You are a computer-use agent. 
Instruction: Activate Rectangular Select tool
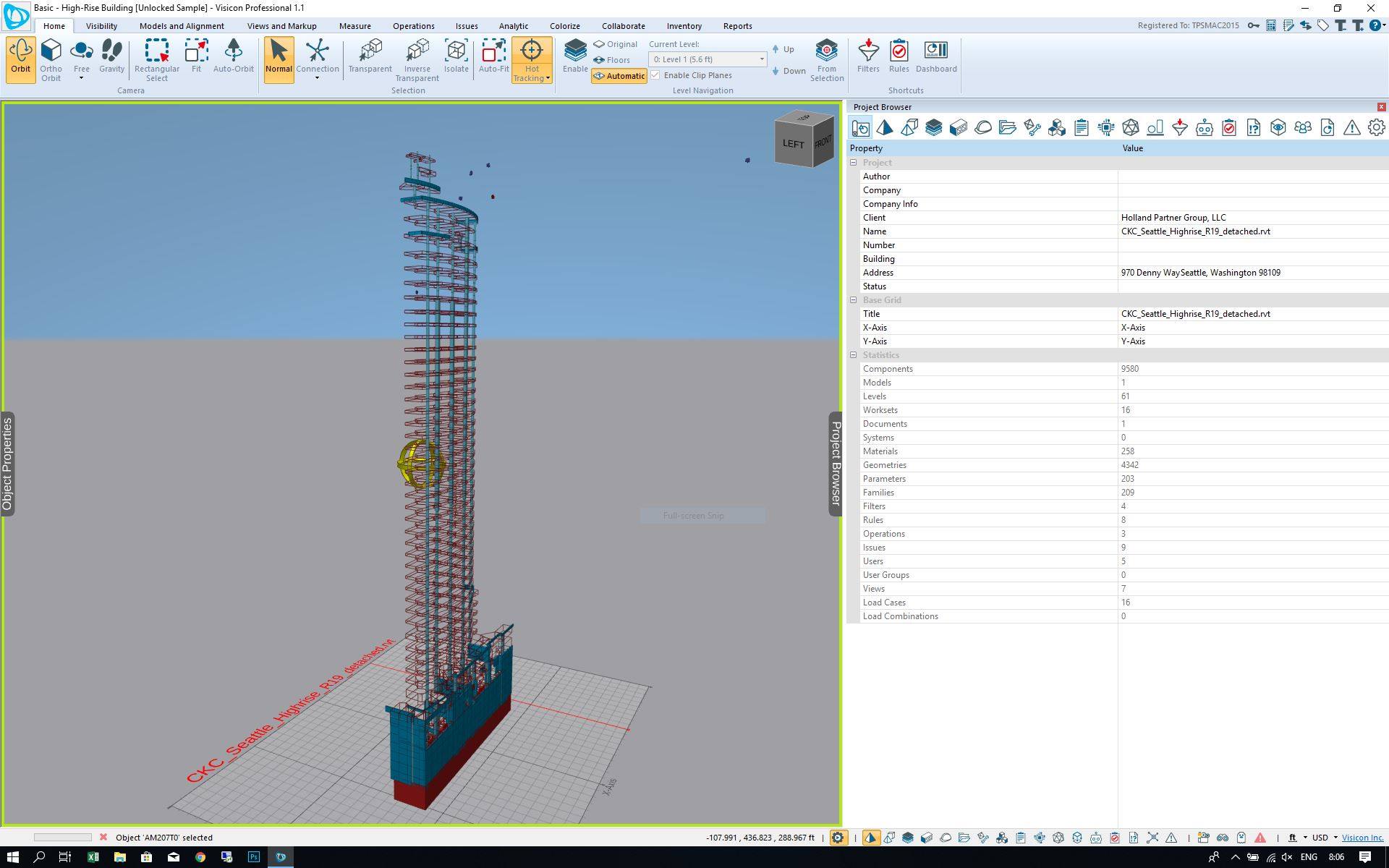point(157,59)
